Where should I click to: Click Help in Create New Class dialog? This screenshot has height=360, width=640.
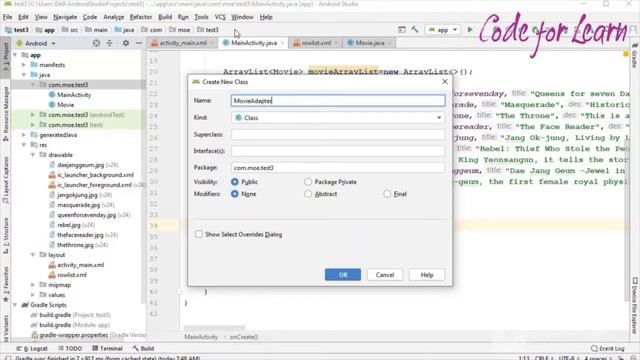coord(427,275)
